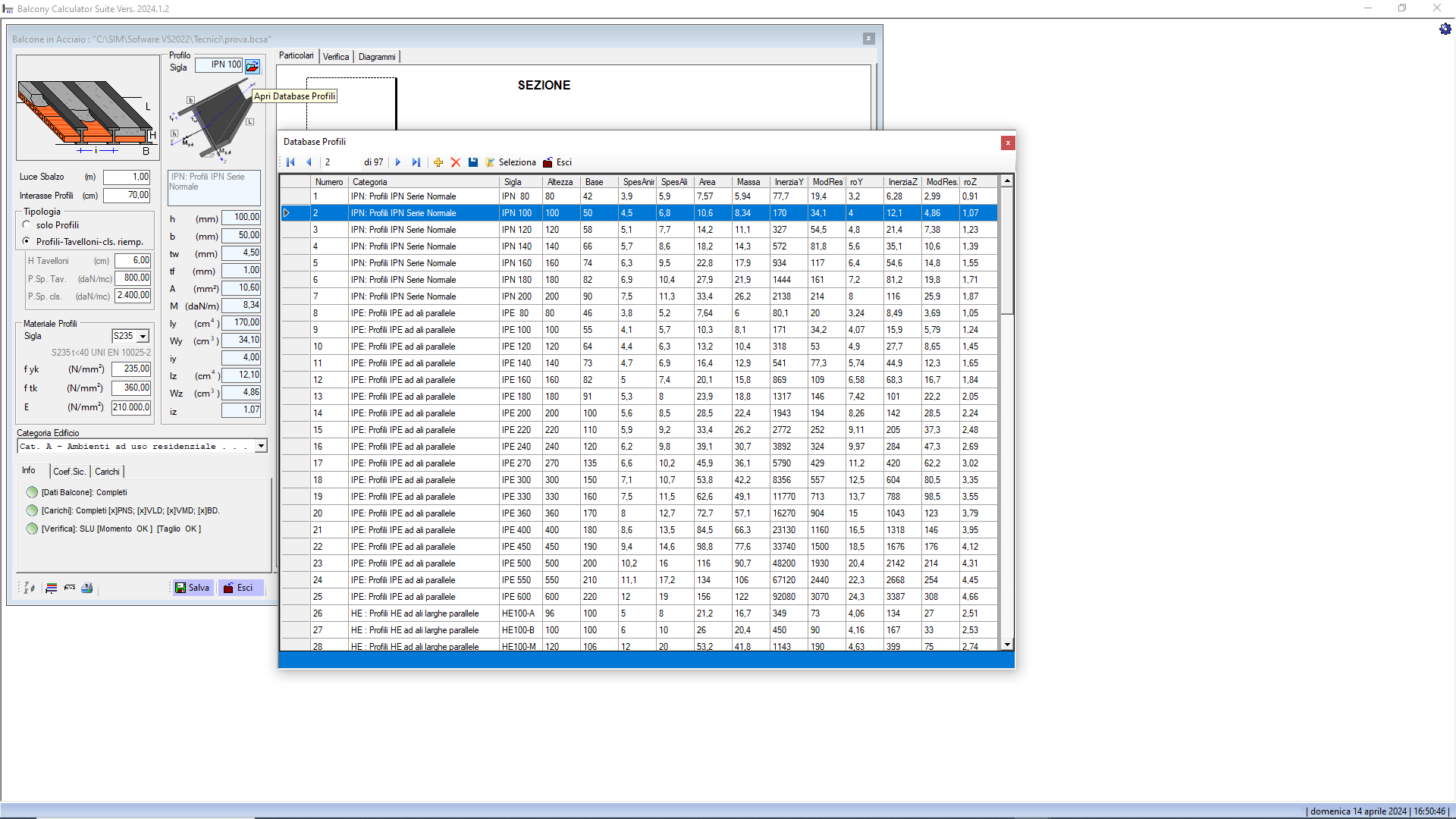Click Luce Sbalzo input field
Viewport: 1456px width, 819px height.
click(127, 177)
